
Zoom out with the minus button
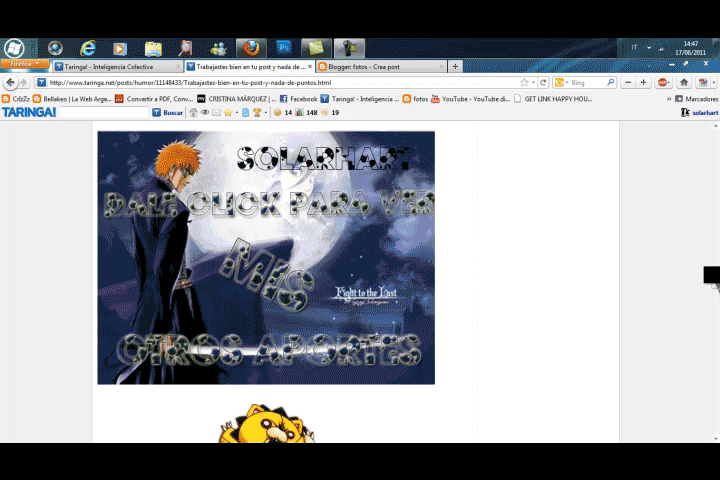pos(628,82)
